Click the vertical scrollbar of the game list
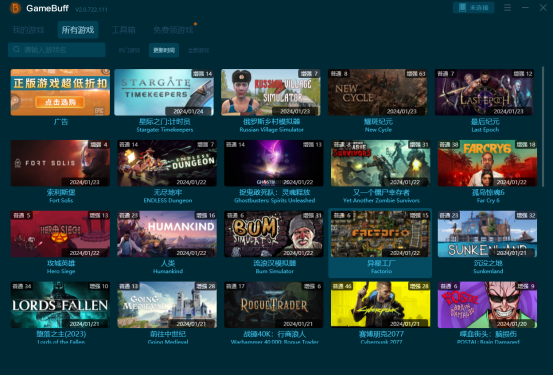The height and width of the screenshot is (376, 553). pyautogui.click(x=542, y=127)
